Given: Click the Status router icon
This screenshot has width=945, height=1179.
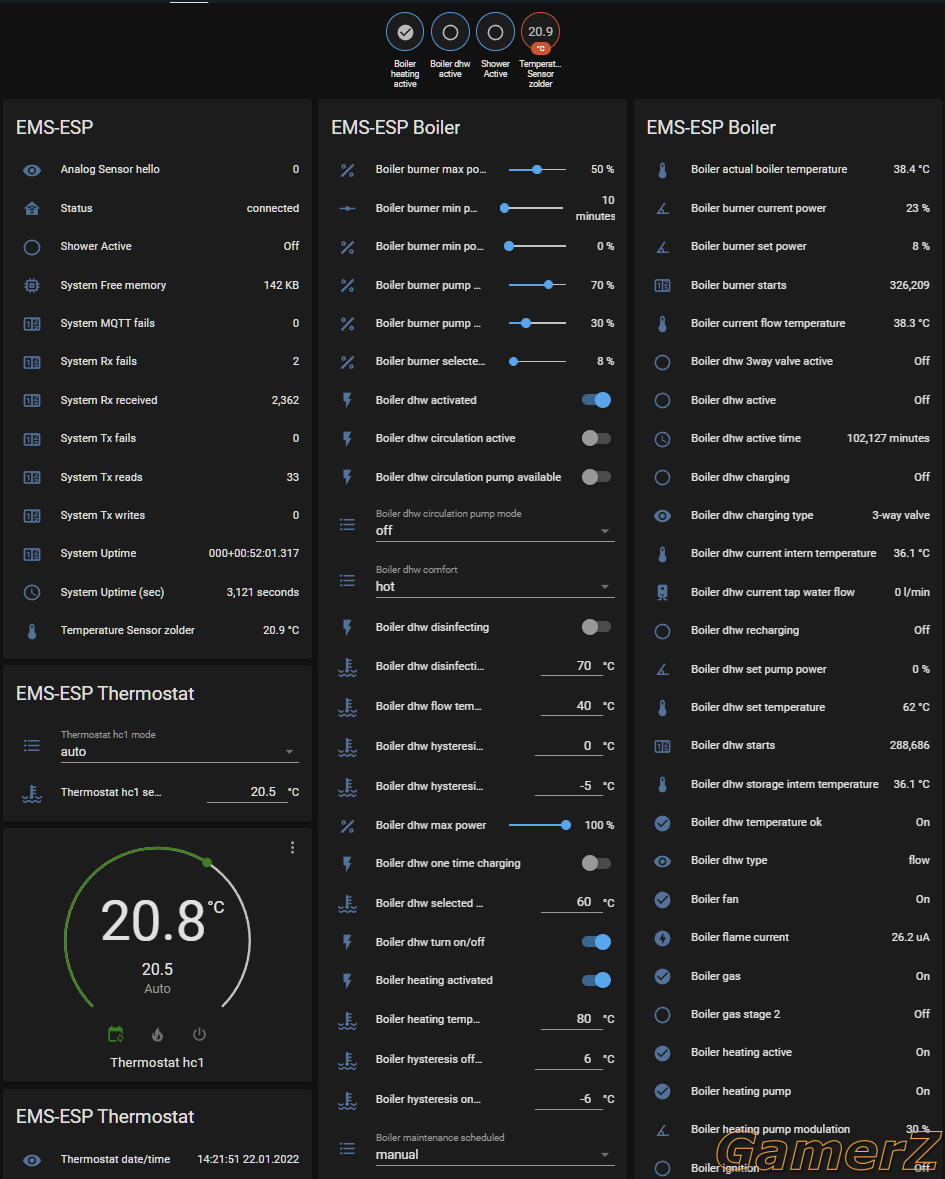Looking at the screenshot, I should click(32, 208).
